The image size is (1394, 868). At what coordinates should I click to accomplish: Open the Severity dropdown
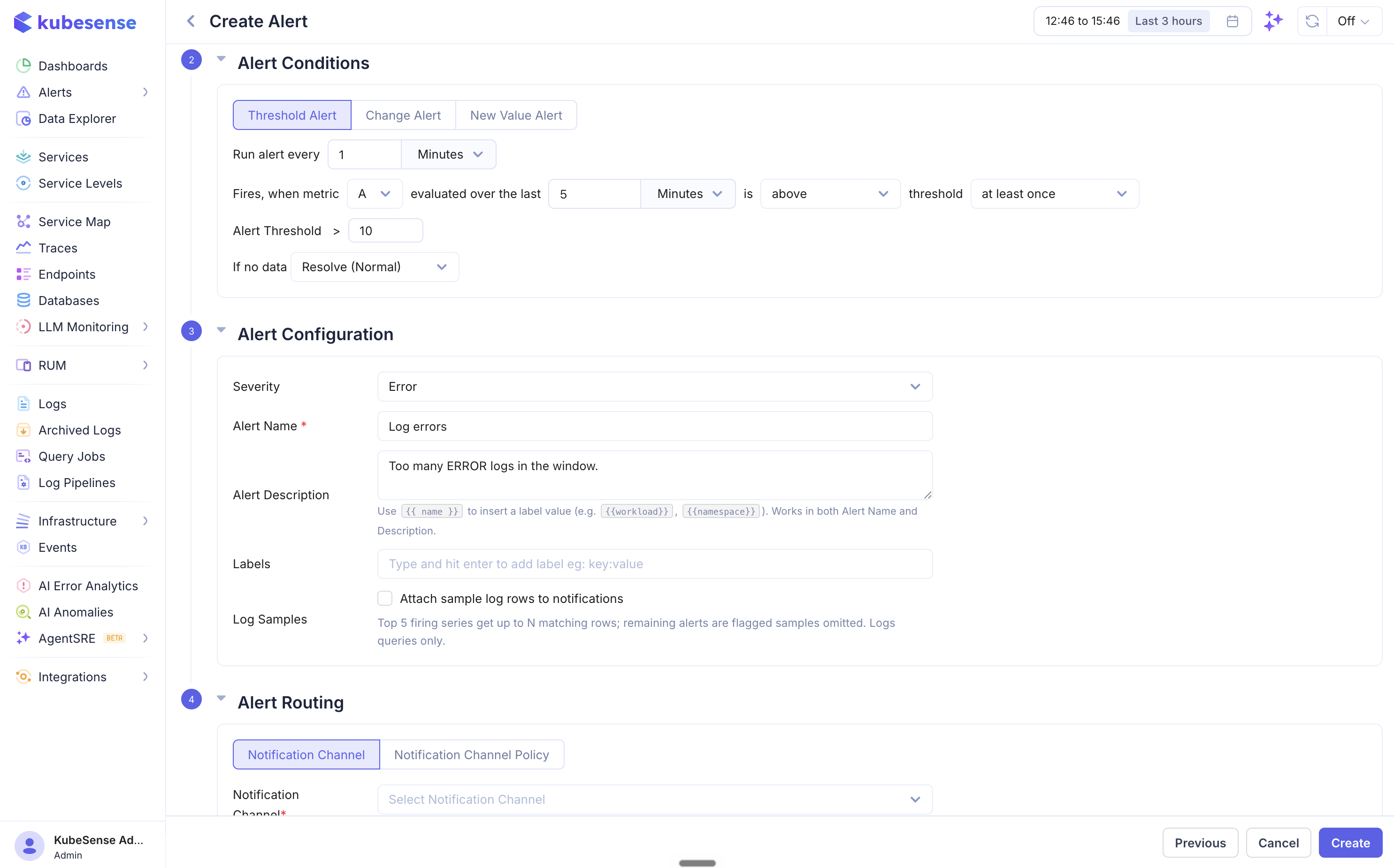coord(654,386)
